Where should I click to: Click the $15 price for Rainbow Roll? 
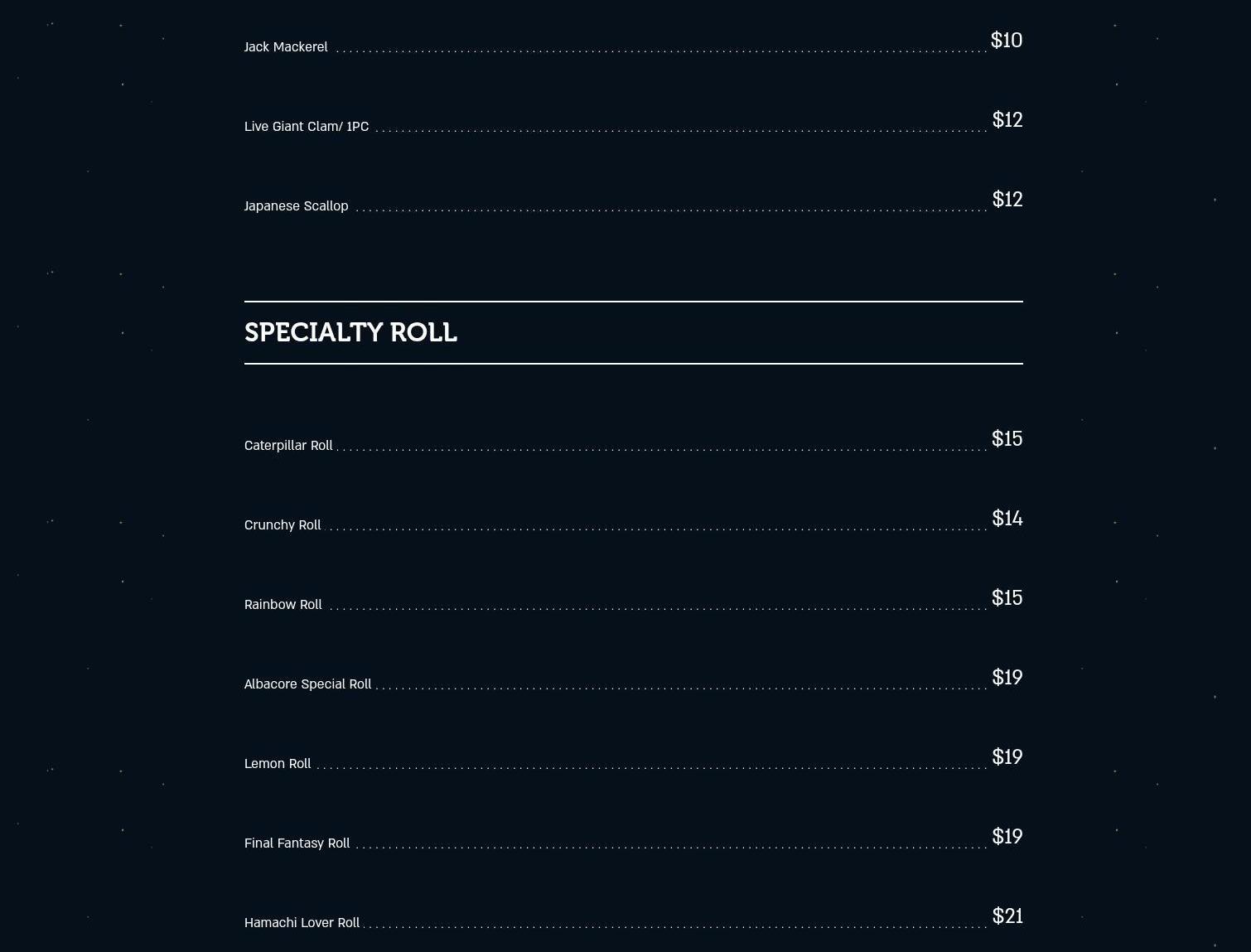tap(1007, 598)
